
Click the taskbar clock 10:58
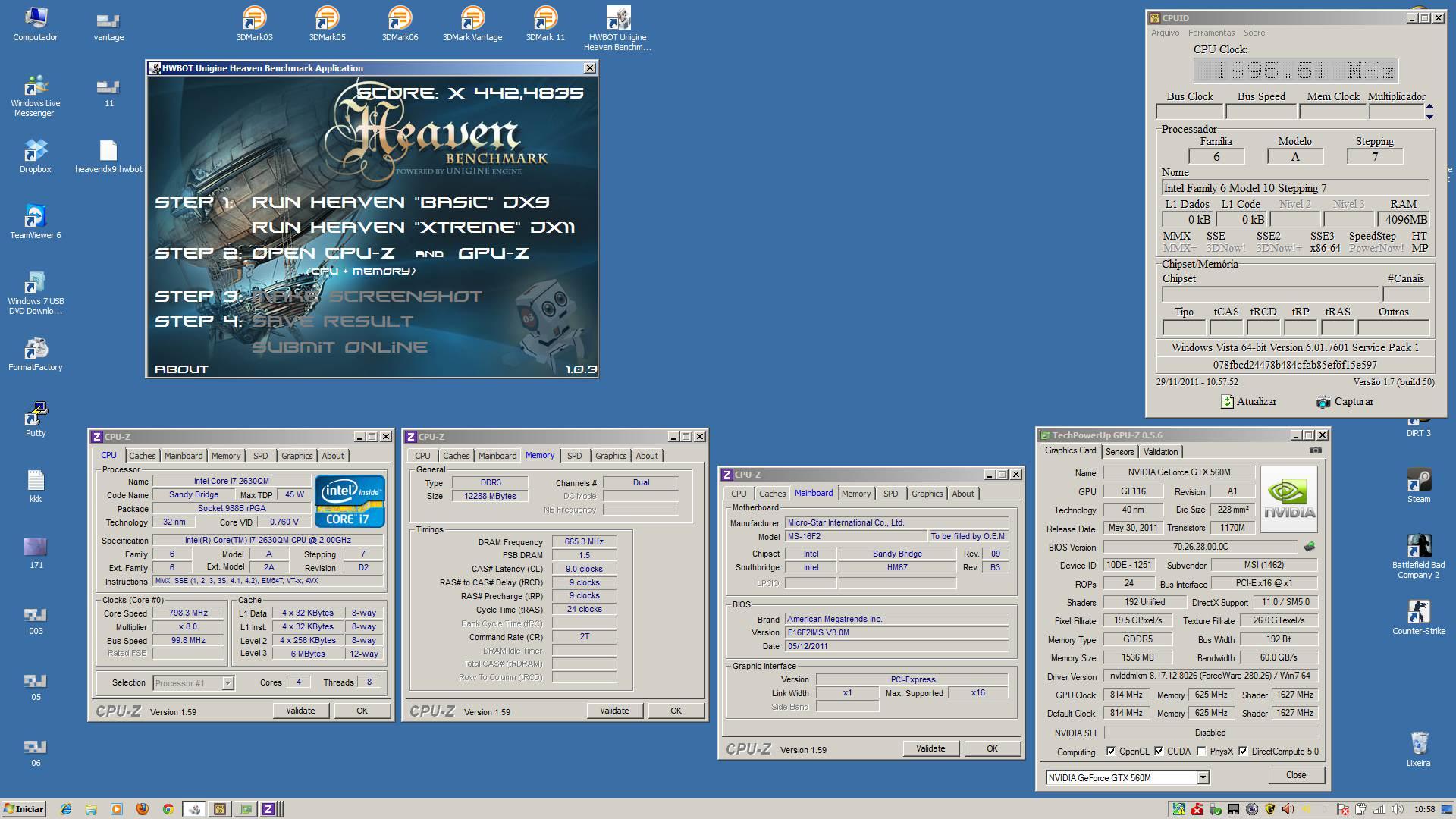tap(1423, 809)
